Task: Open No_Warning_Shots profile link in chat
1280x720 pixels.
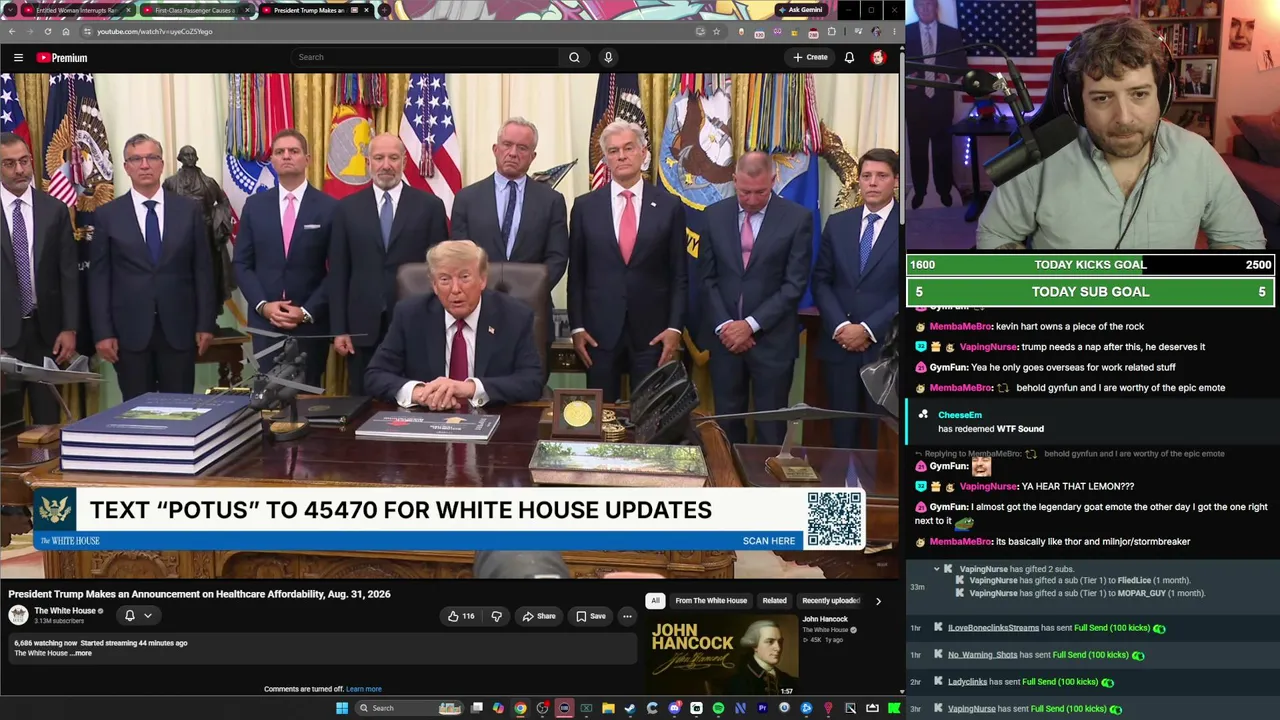Action: [x=982, y=655]
